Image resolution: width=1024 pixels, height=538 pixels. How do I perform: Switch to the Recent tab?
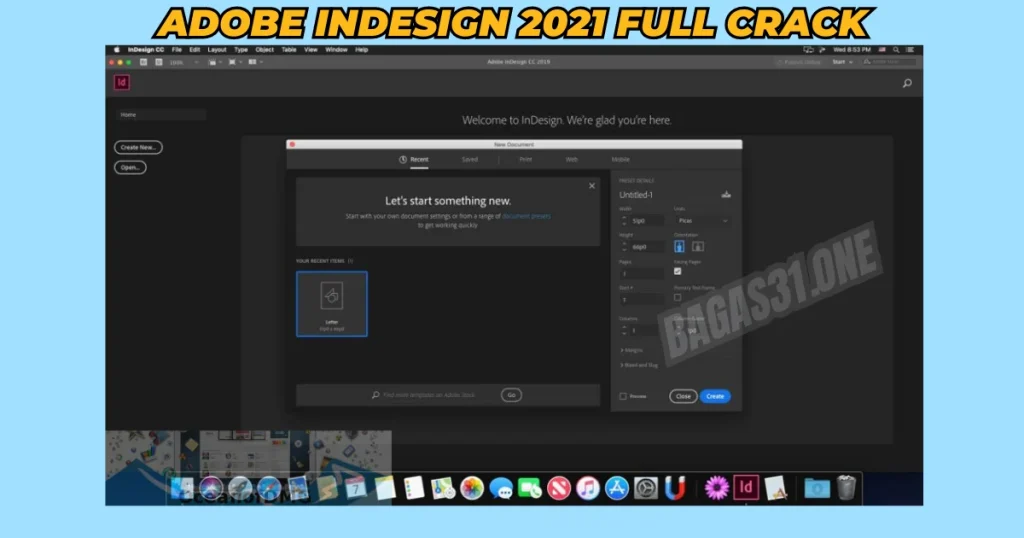tap(414, 159)
